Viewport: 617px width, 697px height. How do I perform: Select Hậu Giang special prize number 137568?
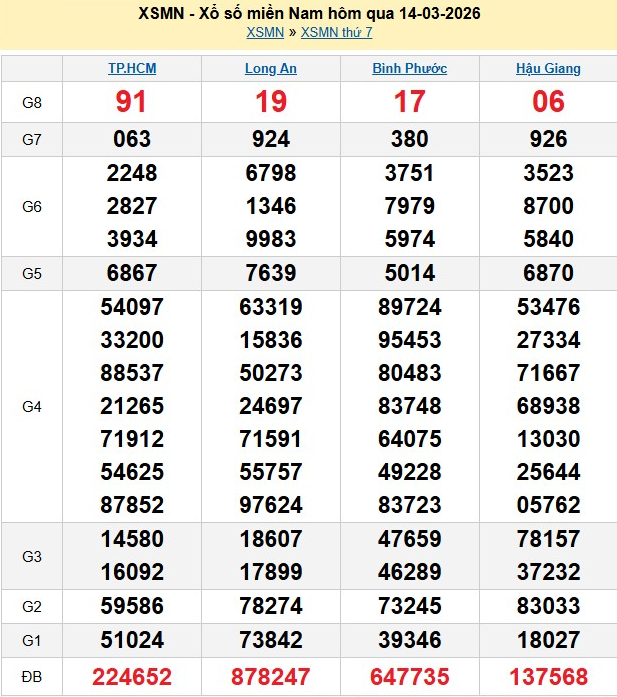(548, 677)
